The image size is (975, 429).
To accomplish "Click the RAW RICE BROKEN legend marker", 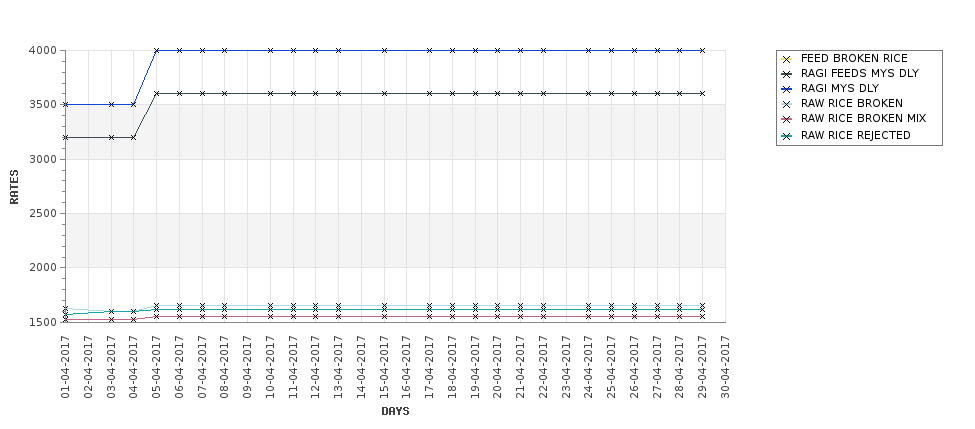I will click(786, 104).
